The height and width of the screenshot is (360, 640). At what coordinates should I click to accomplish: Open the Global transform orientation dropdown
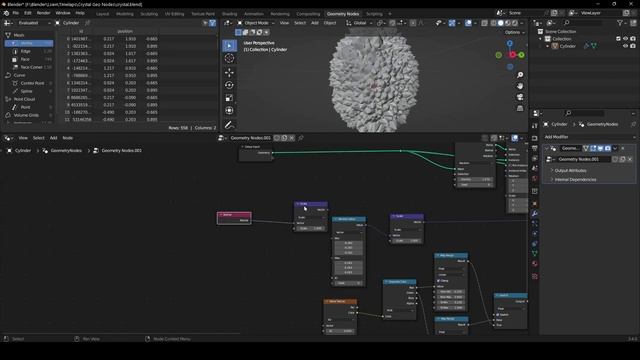359,23
